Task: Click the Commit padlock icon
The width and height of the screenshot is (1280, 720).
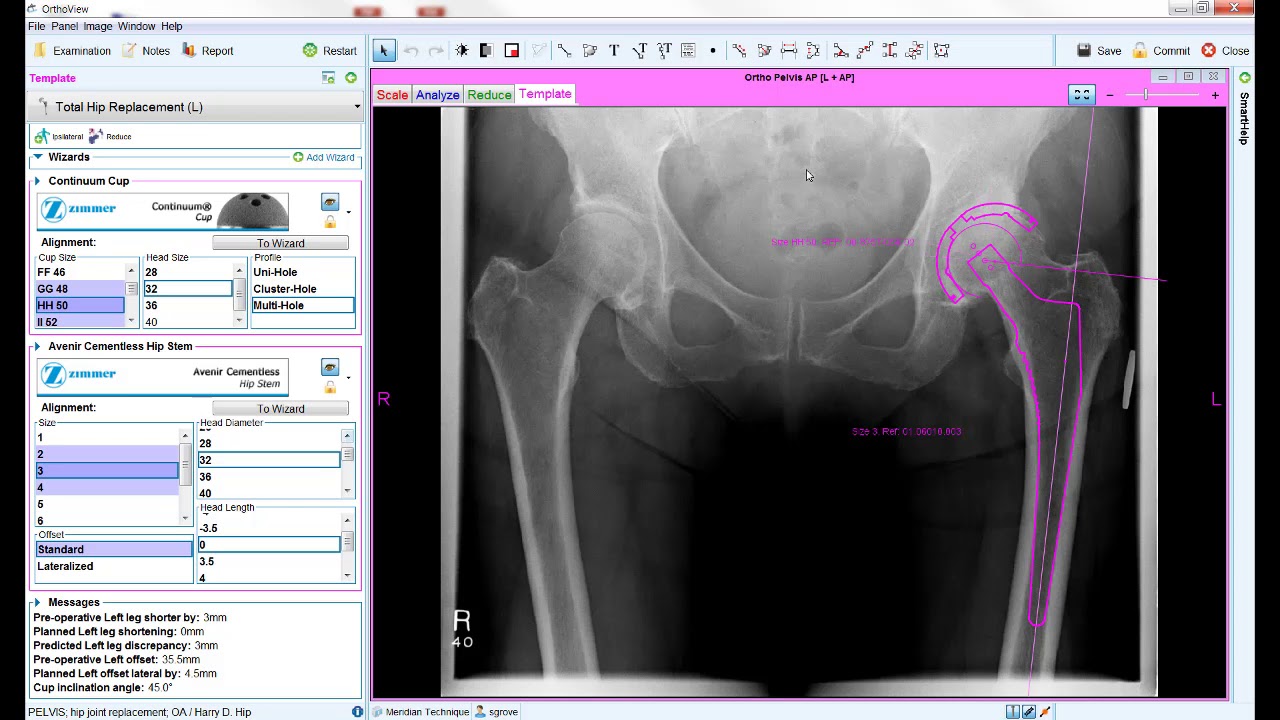Action: (1140, 50)
